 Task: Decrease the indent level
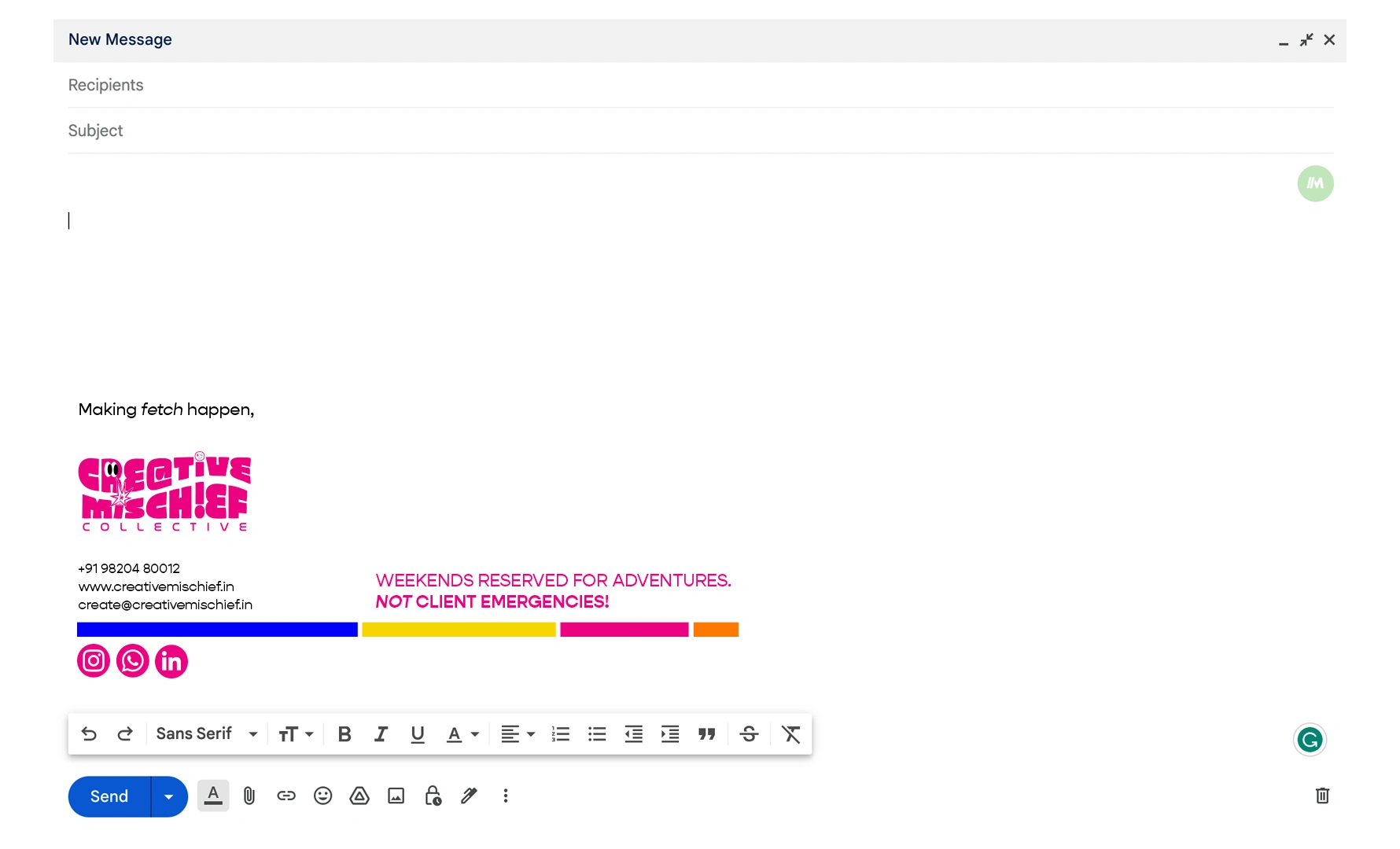(x=634, y=734)
